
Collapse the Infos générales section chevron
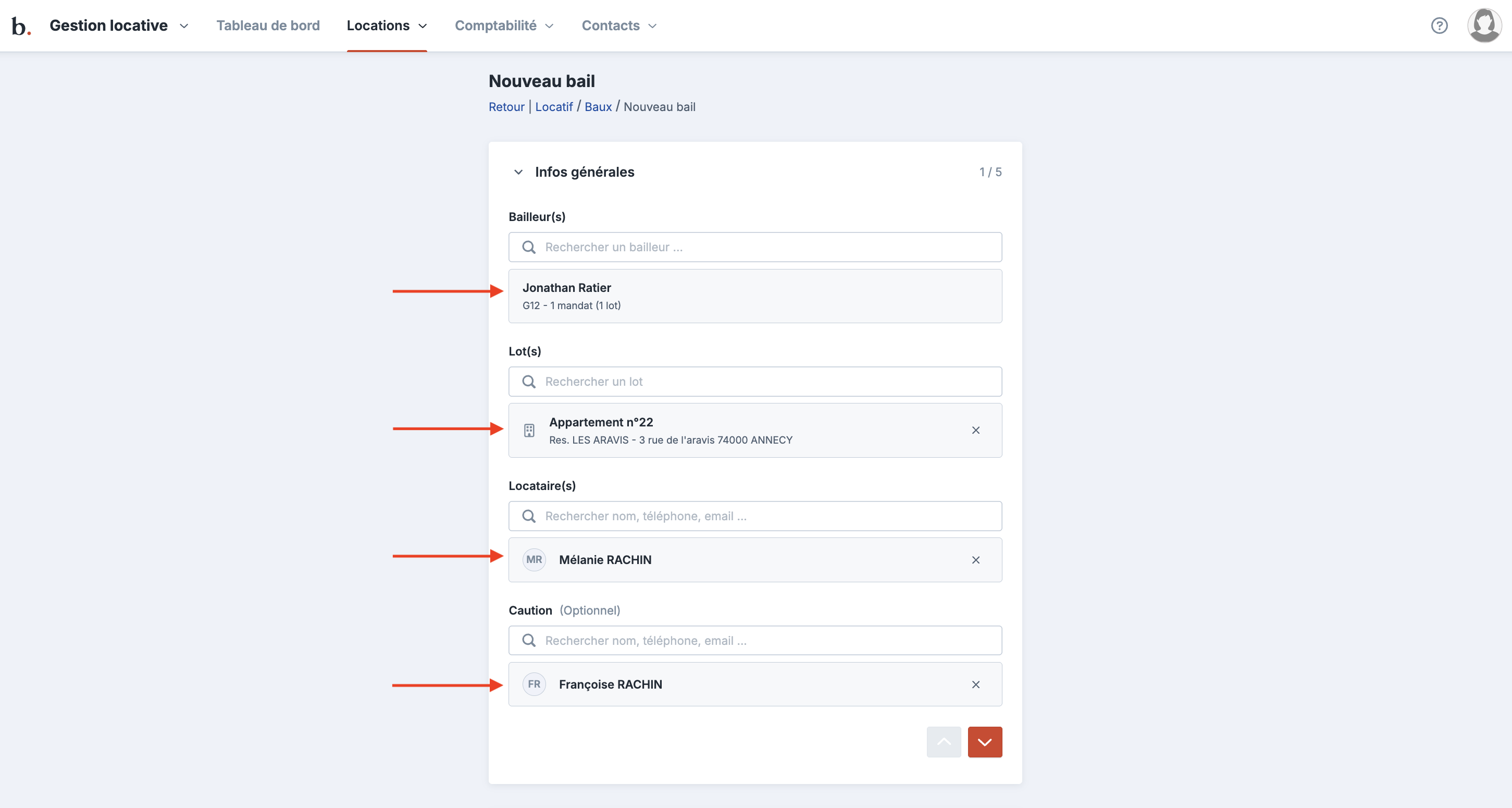tap(518, 172)
